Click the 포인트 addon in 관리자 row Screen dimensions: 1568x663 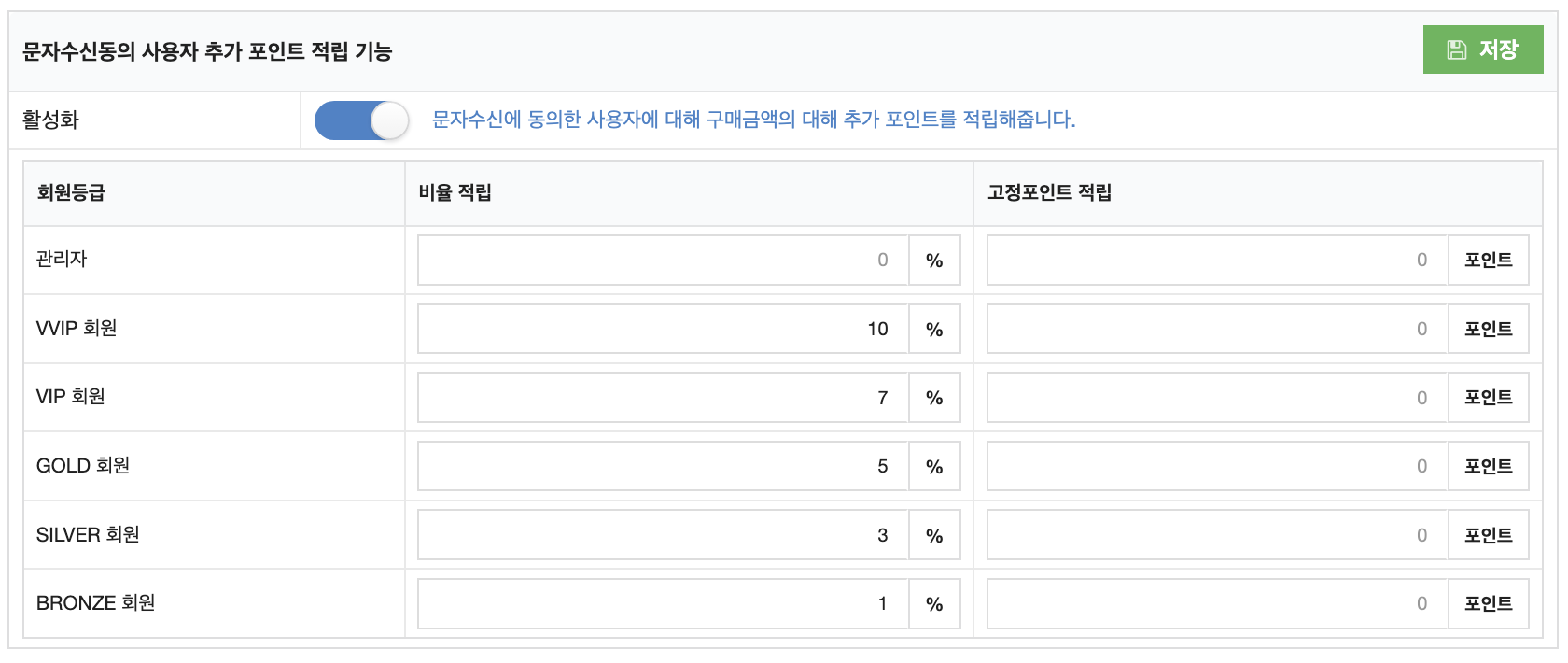click(1488, 260)
